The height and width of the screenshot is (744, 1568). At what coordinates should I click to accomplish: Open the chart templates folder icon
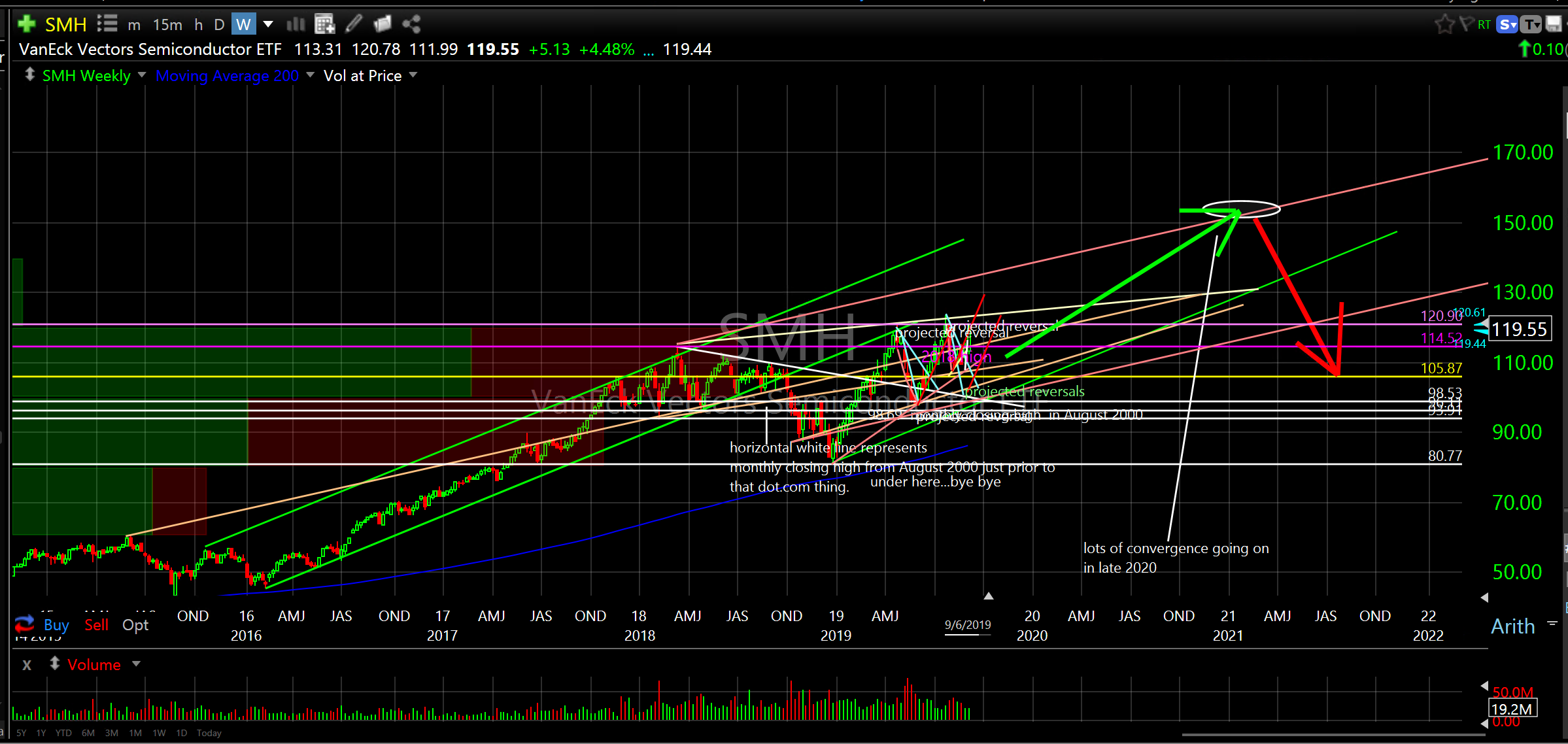tap(383, 25)
